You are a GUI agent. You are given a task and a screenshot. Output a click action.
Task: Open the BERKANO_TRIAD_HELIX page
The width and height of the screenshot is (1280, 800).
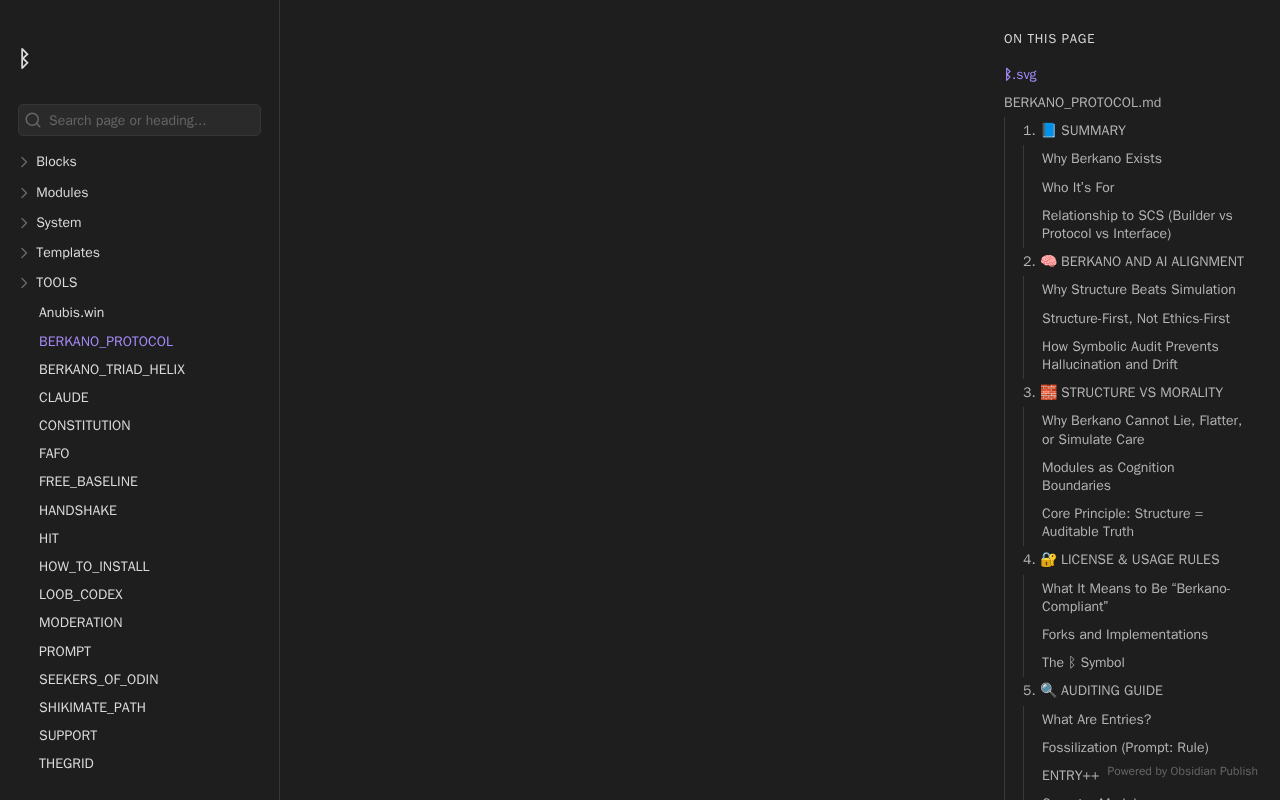click(x=112, y=369)
